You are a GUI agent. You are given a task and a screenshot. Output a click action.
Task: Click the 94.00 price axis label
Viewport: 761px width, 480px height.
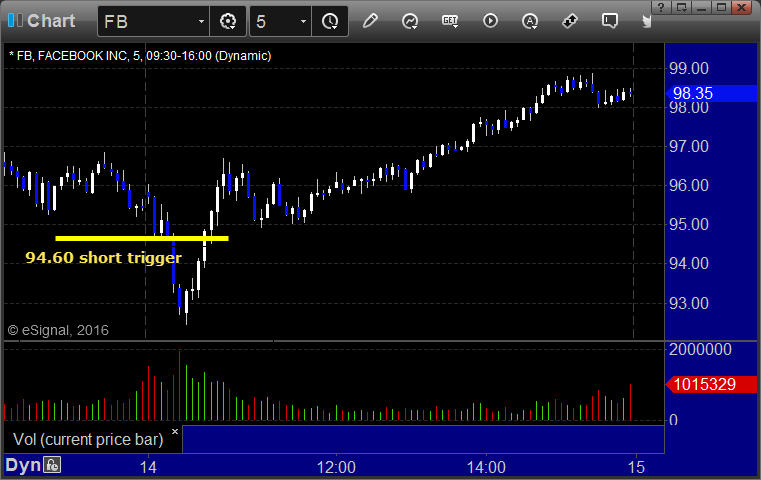click(x=689, y=263)
